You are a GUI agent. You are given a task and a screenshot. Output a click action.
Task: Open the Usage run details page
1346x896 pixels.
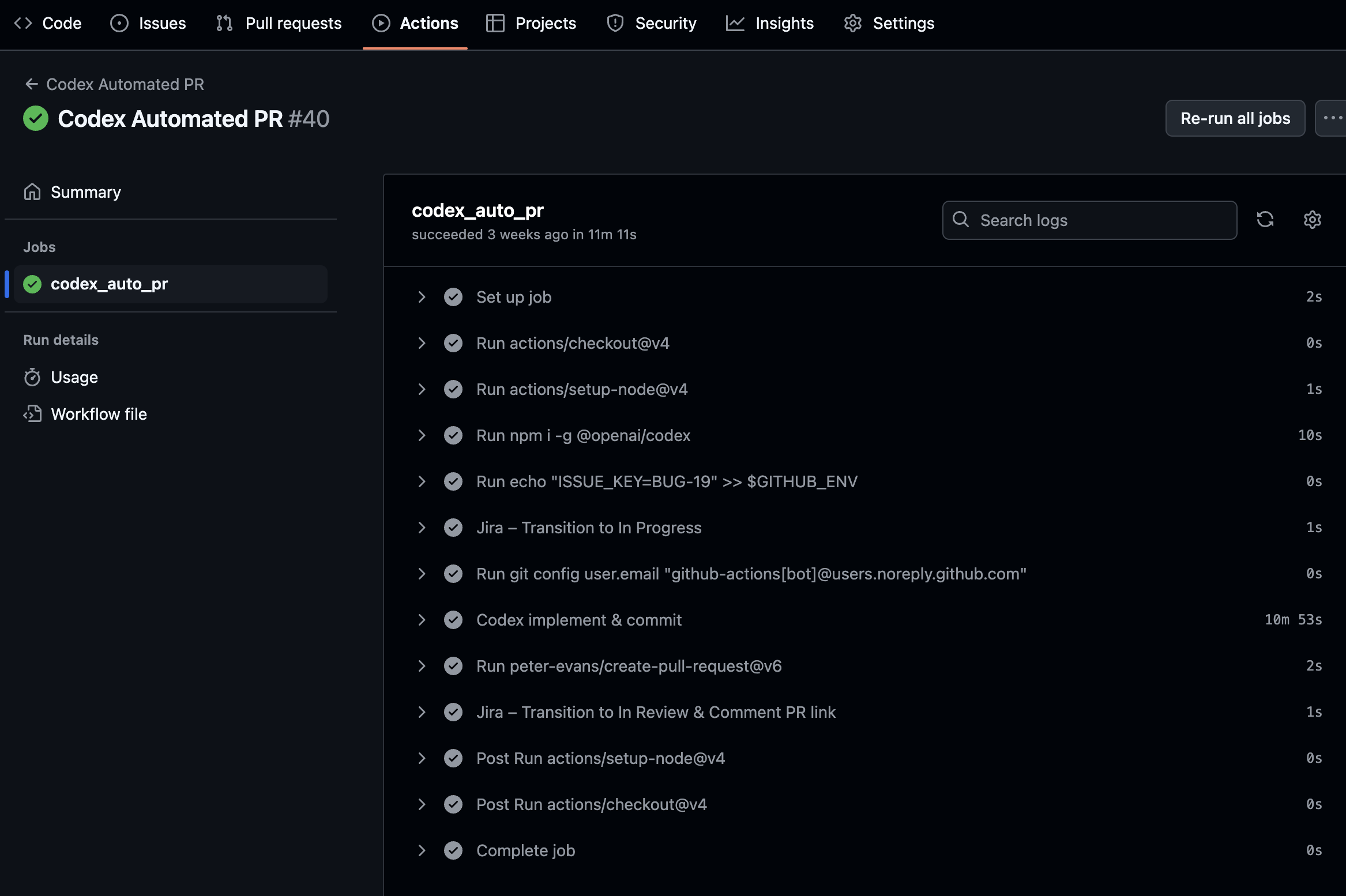tap(74, 377)
